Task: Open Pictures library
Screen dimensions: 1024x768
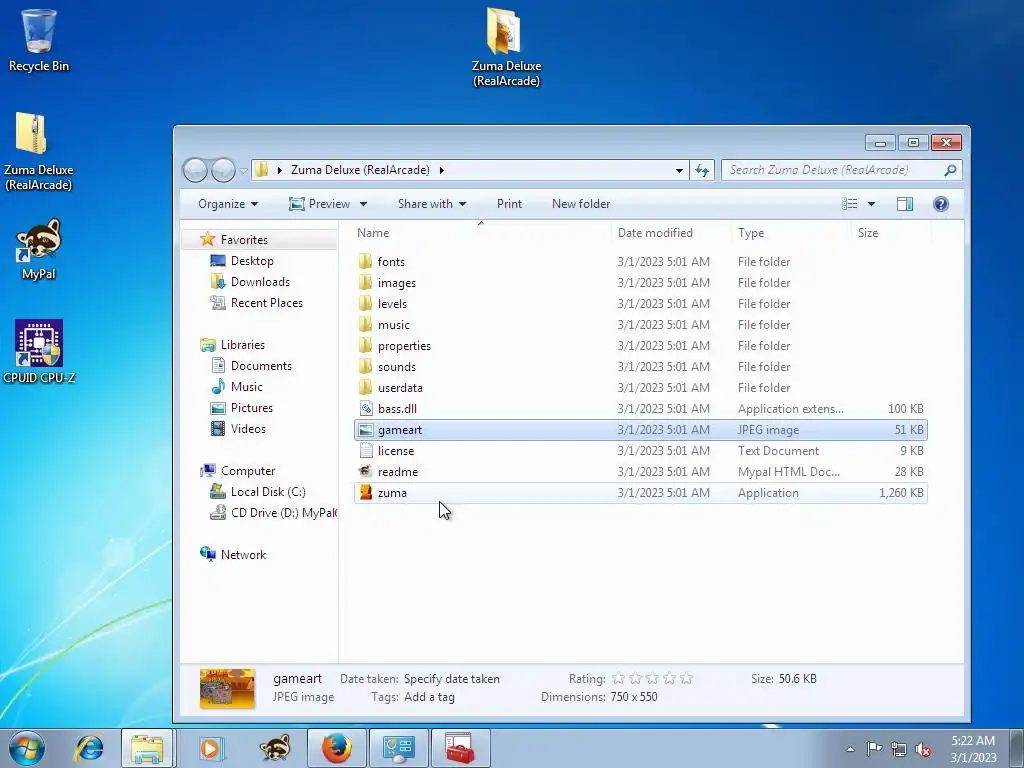Action: click(251, 408)
